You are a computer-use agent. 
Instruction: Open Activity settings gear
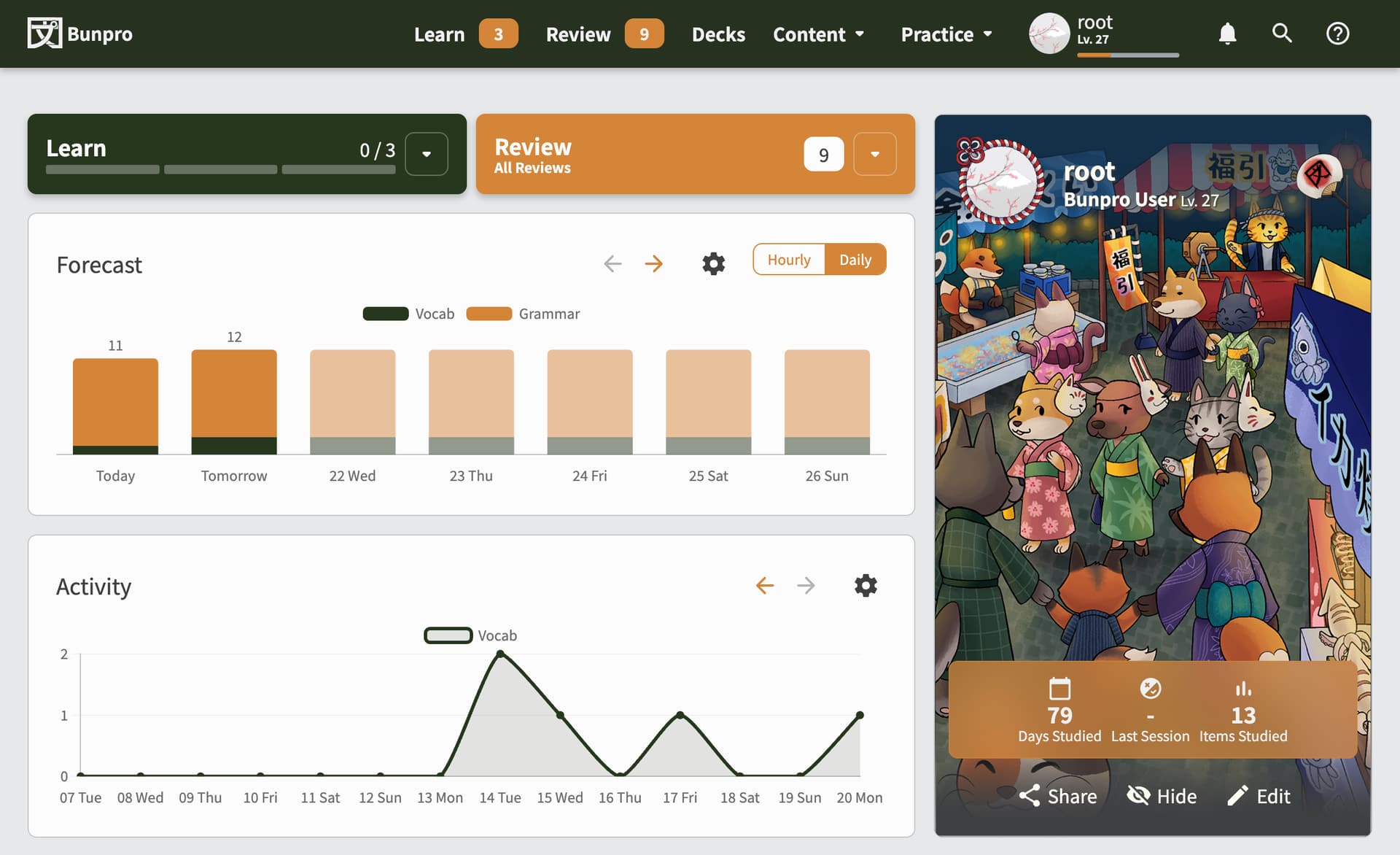866,585
